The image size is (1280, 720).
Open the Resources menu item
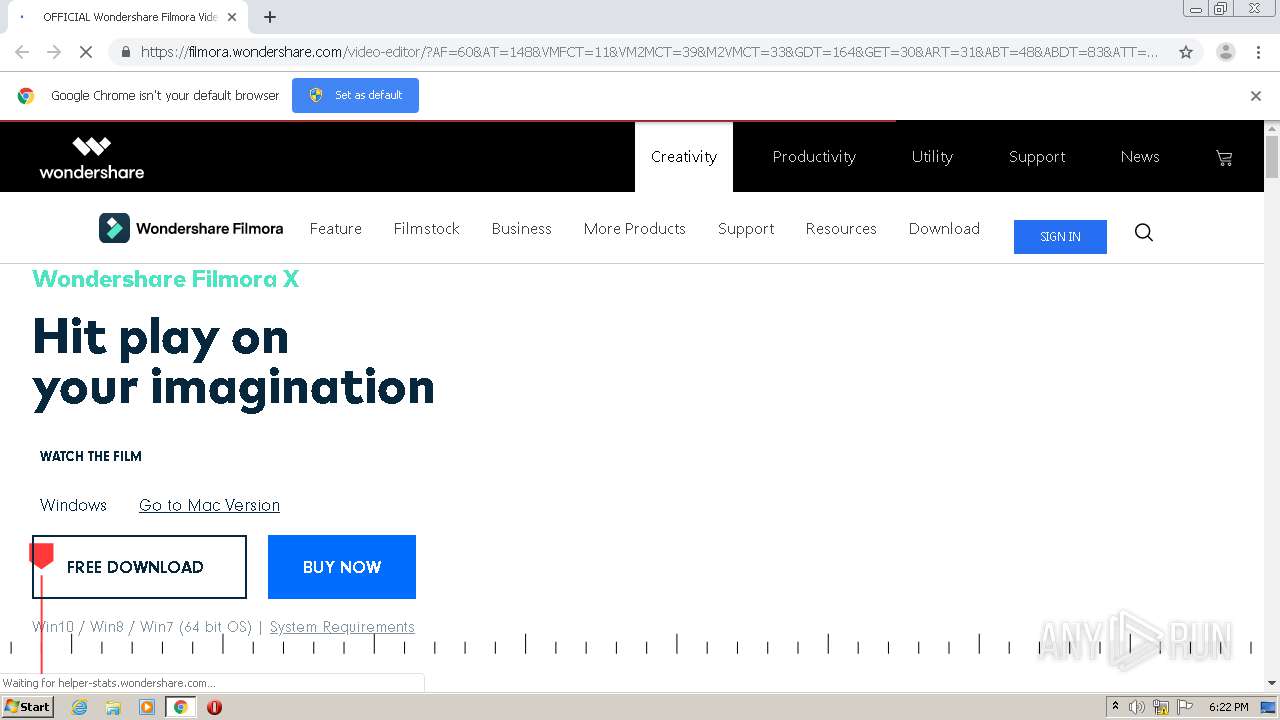(841, 229)
